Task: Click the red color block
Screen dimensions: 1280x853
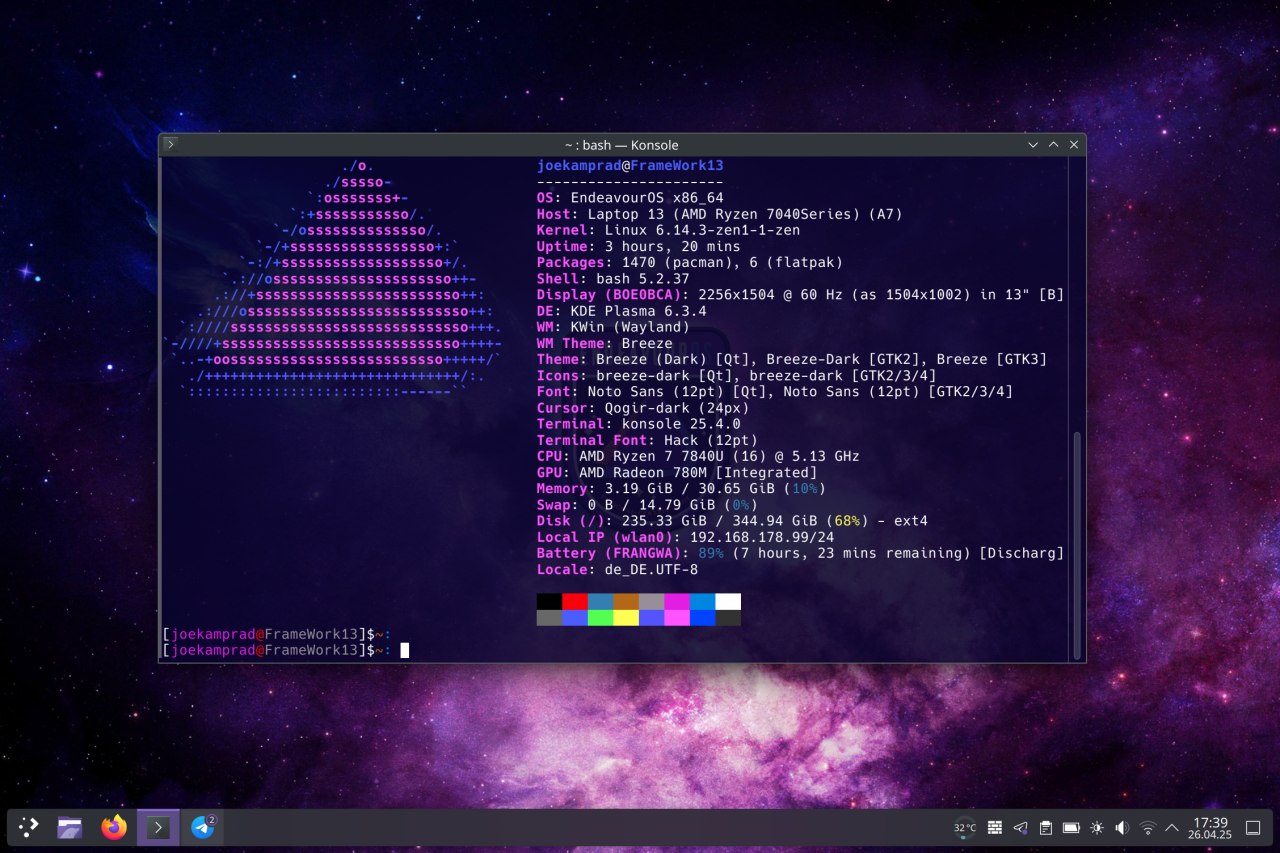Action: 574,601
